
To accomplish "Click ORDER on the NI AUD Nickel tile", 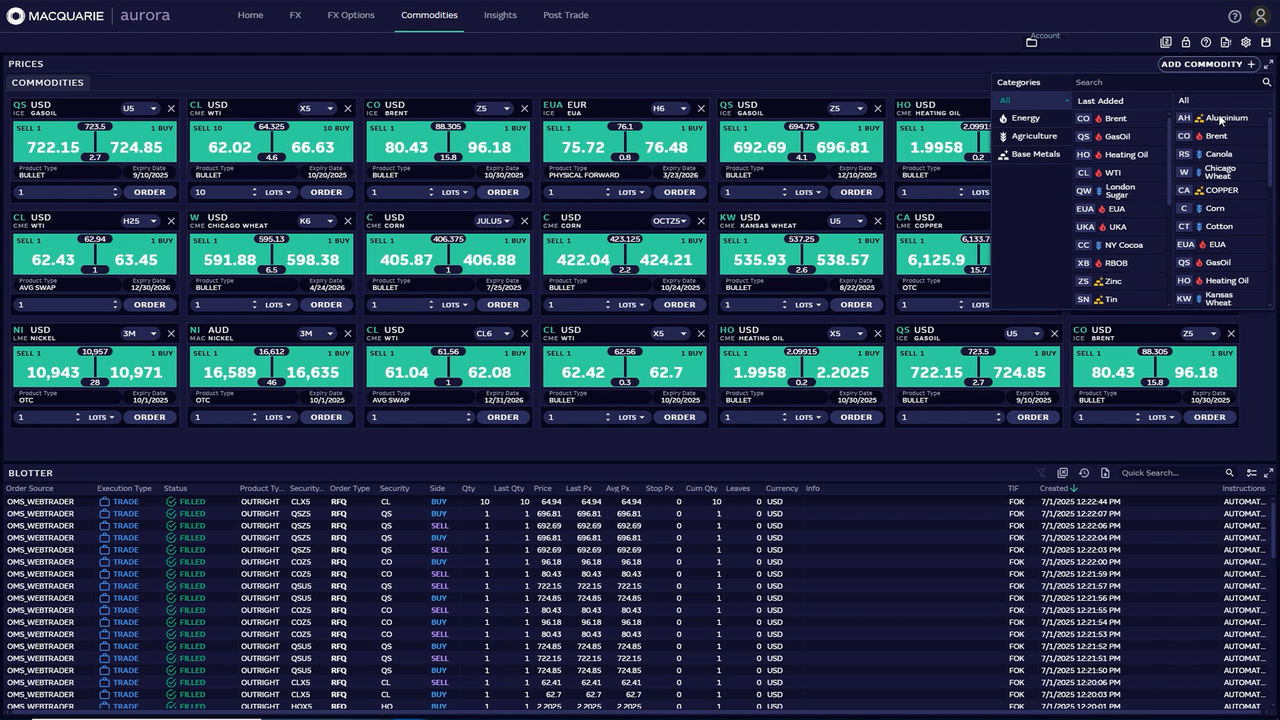I will click(326, 417).
